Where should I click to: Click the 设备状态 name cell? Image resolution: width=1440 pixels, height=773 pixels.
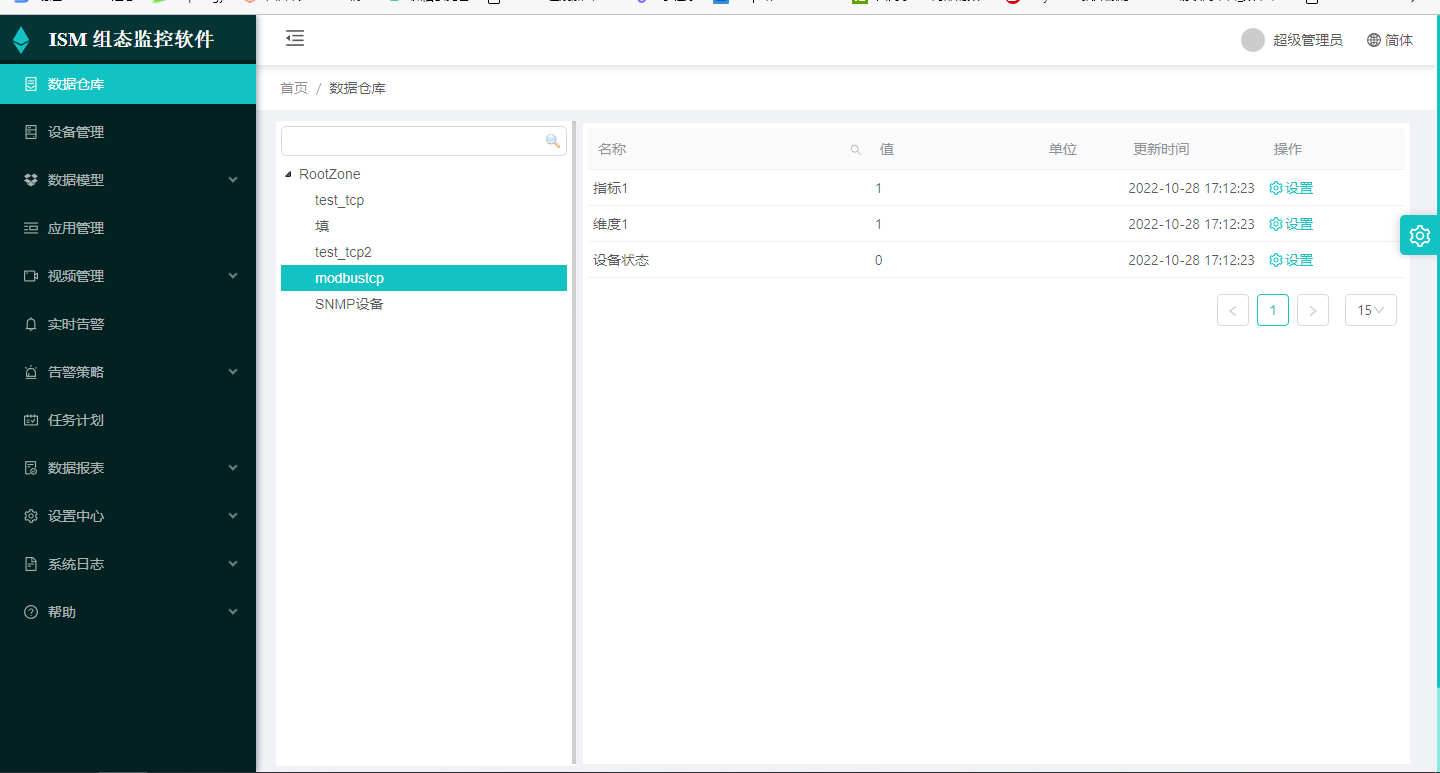tap(621, 260)
